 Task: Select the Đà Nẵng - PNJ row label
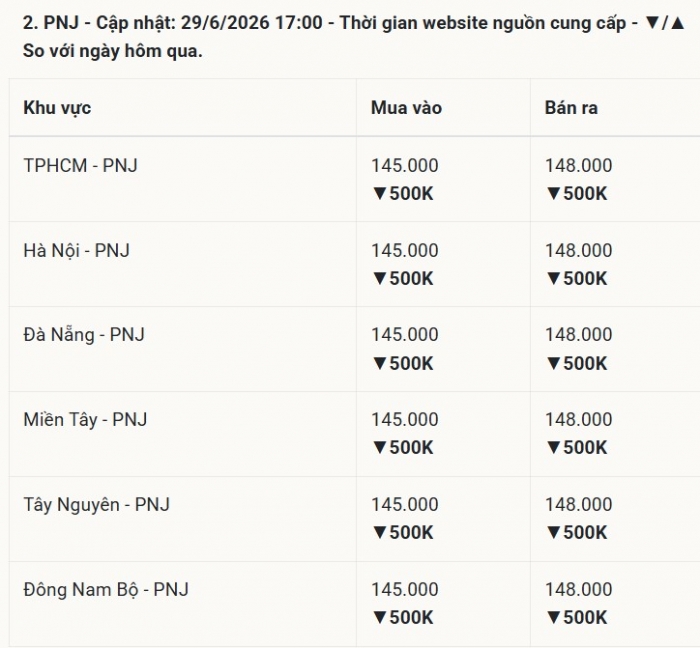(84, 335)
